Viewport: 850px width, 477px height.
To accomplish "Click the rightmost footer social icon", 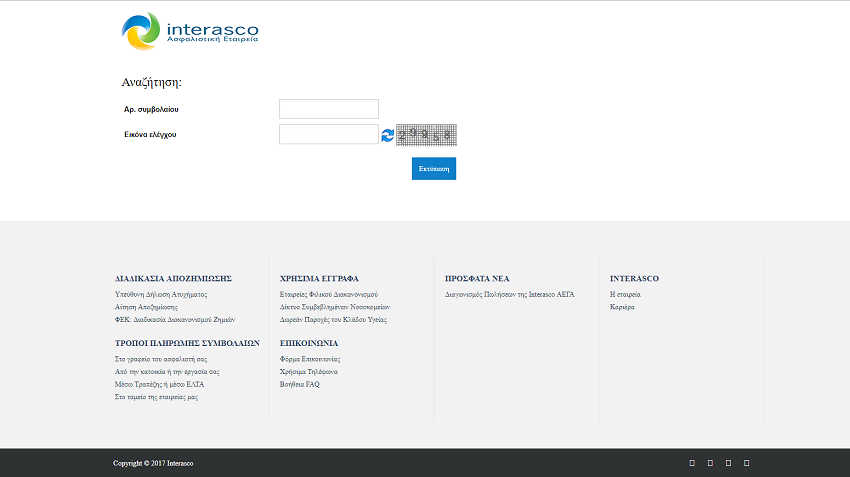I will click(746, 463).
